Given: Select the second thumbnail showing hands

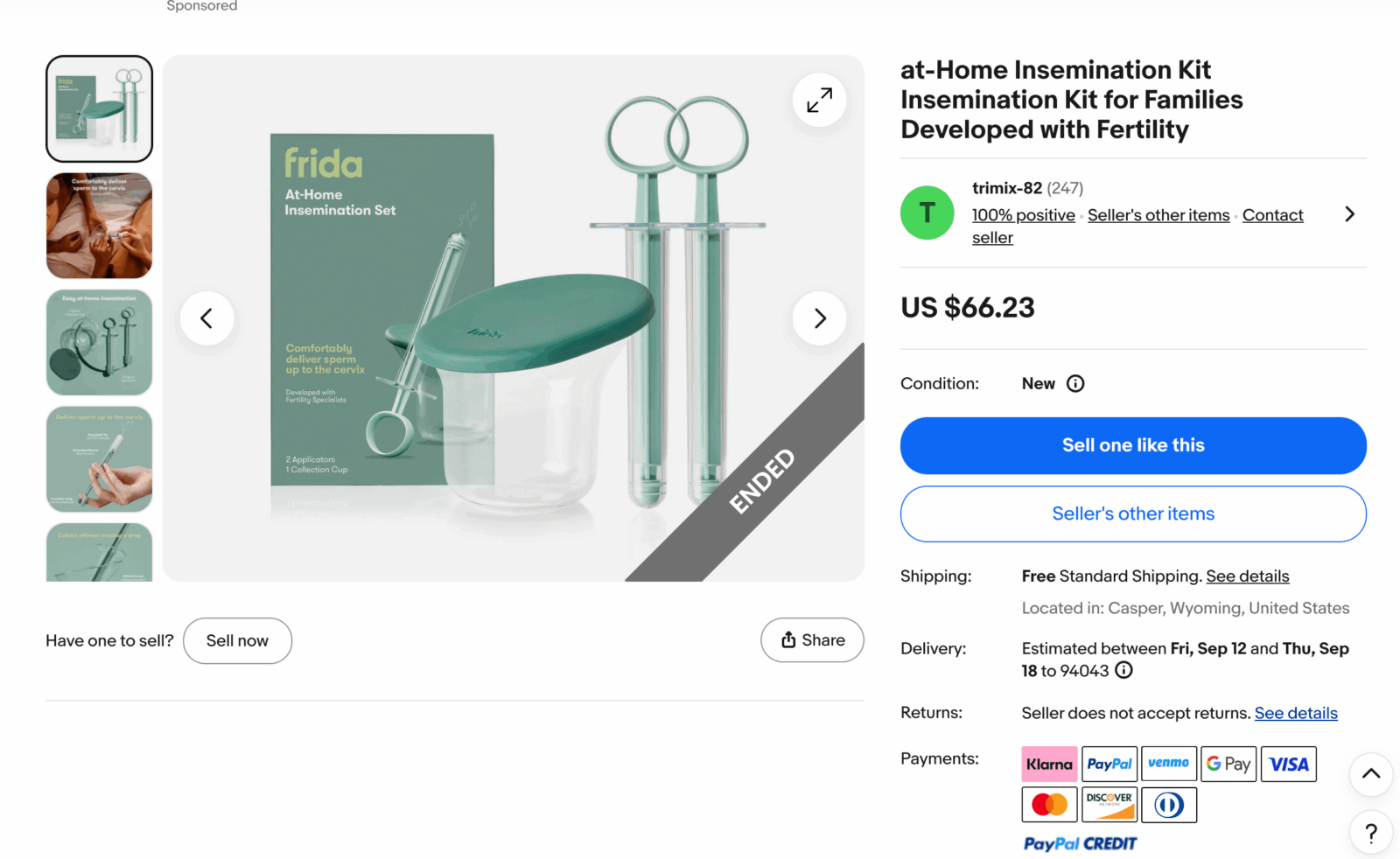Looking at the screenshot, I should [99, 226].
